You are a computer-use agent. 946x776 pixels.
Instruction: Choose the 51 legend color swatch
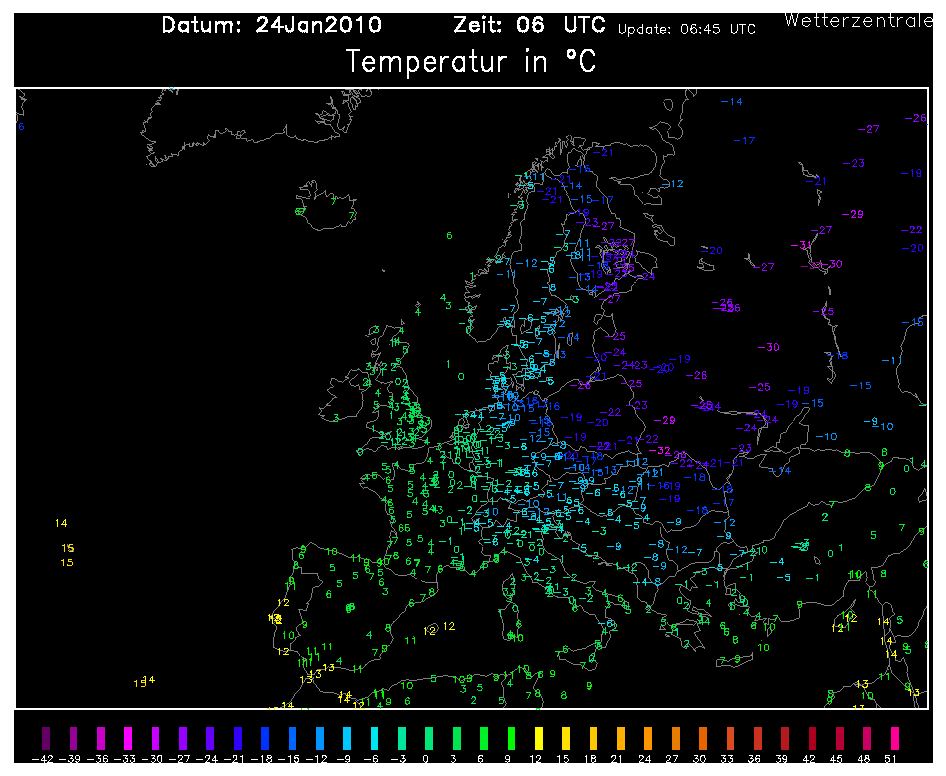tap(895, 738)
